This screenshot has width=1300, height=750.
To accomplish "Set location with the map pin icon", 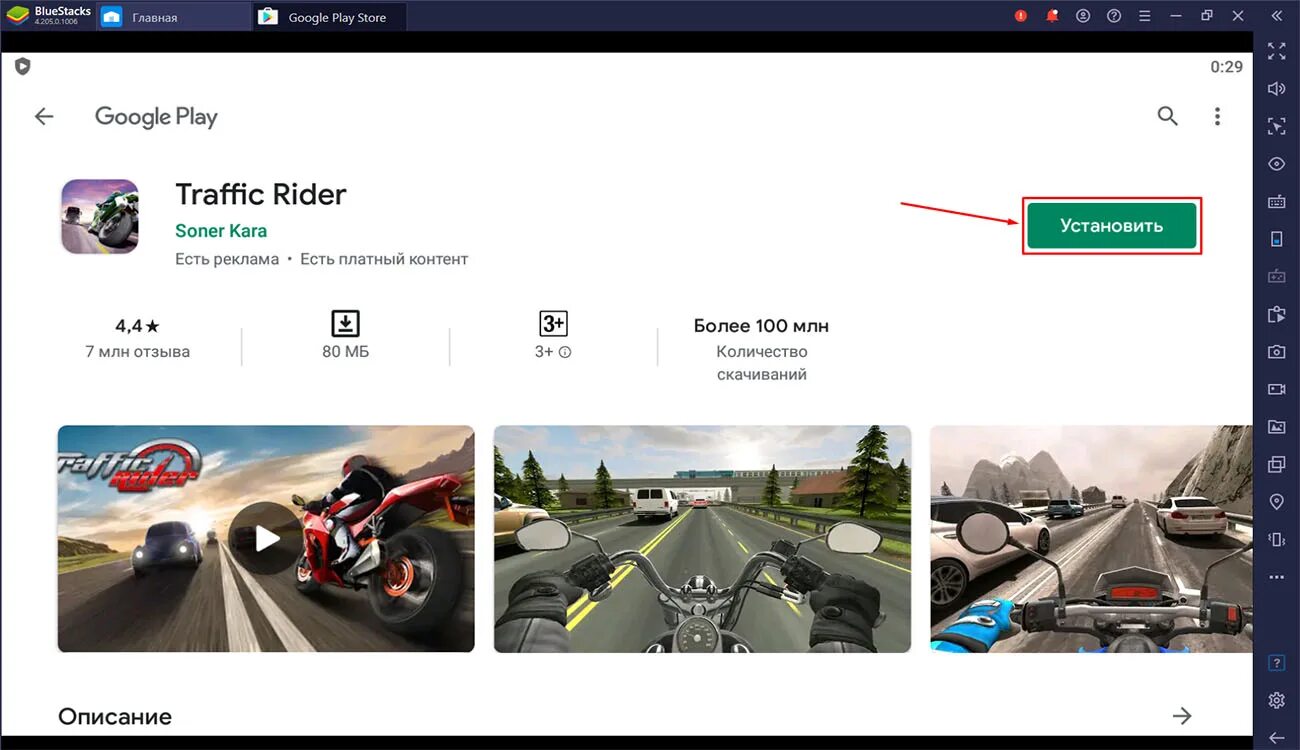I will [1276, 502].
